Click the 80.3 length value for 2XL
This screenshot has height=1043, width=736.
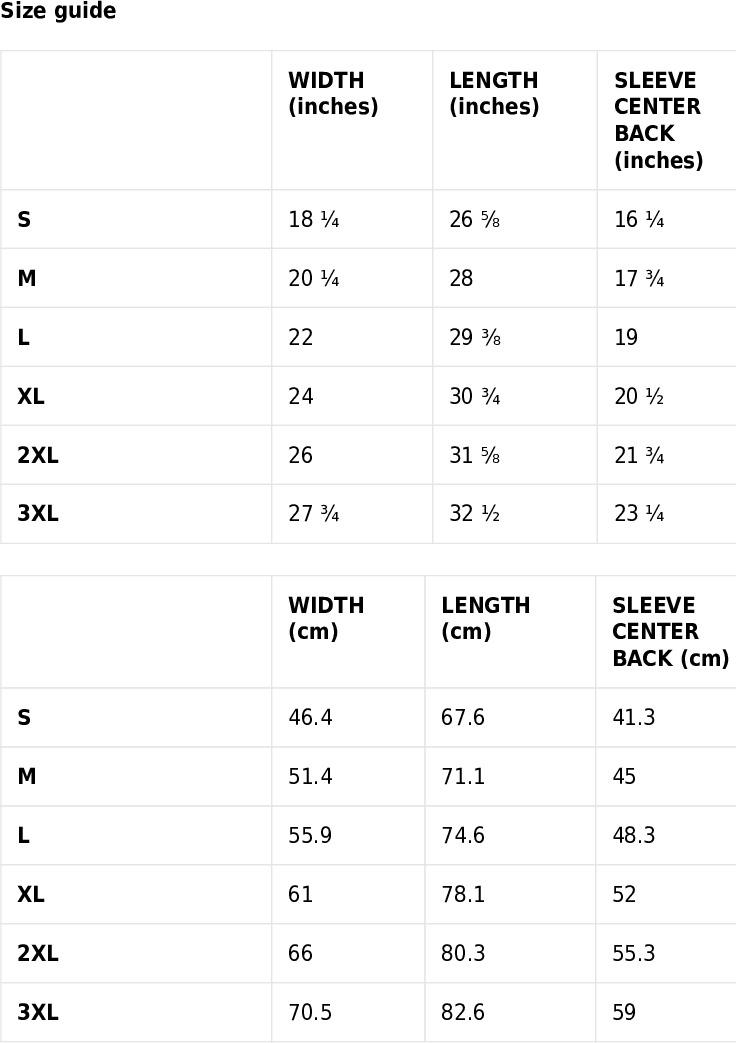(462, 953)
